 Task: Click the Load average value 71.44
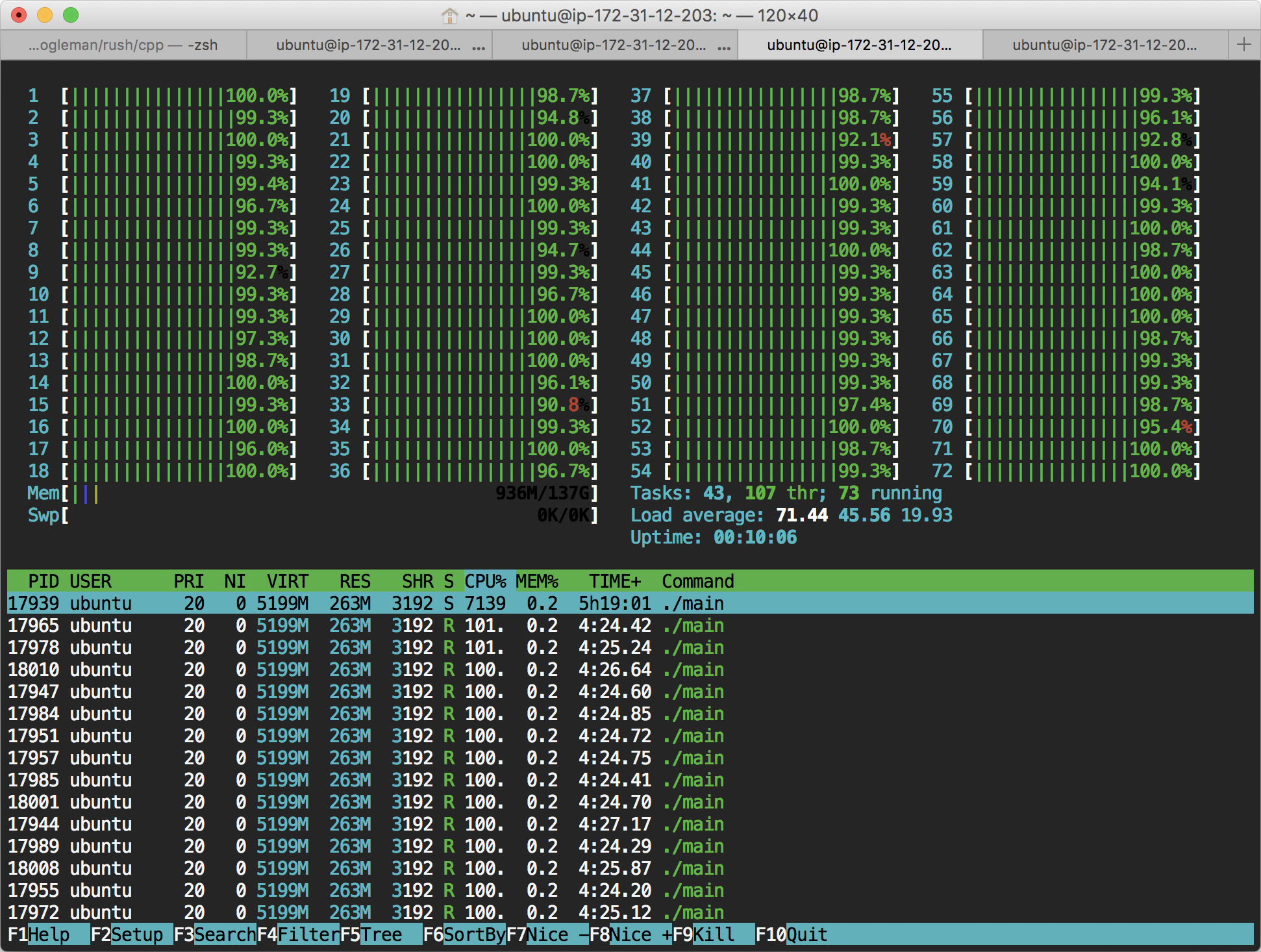coord(802,516)
